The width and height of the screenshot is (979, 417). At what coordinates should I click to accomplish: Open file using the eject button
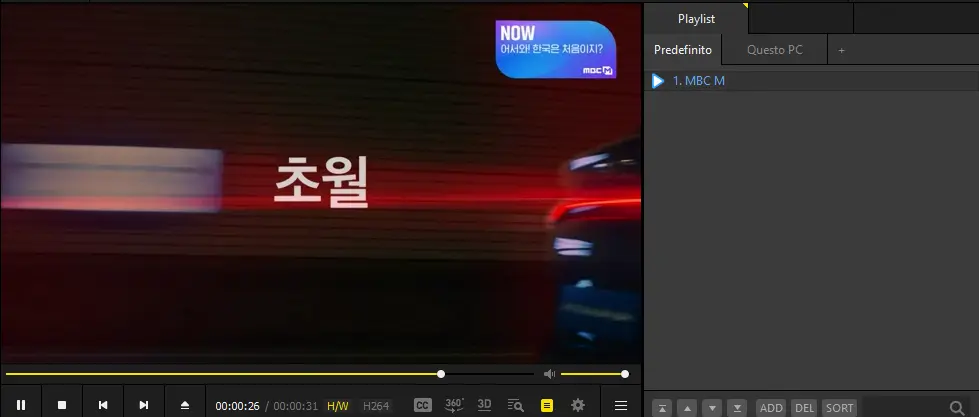tap(185, 405)
